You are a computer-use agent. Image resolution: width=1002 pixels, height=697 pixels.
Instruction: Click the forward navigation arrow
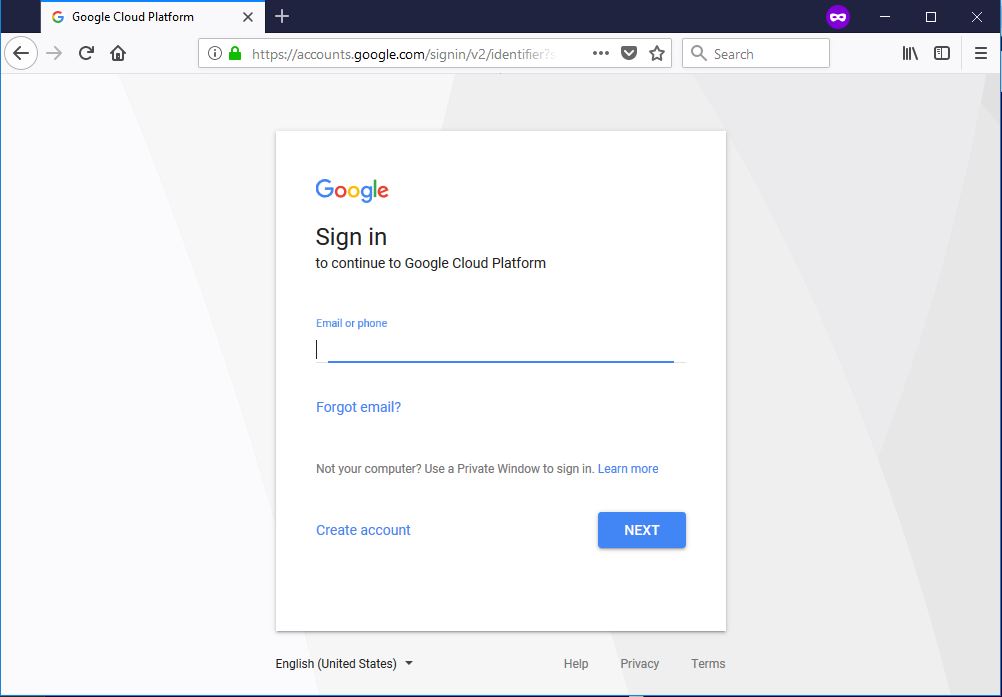click(x=54, y=53)
